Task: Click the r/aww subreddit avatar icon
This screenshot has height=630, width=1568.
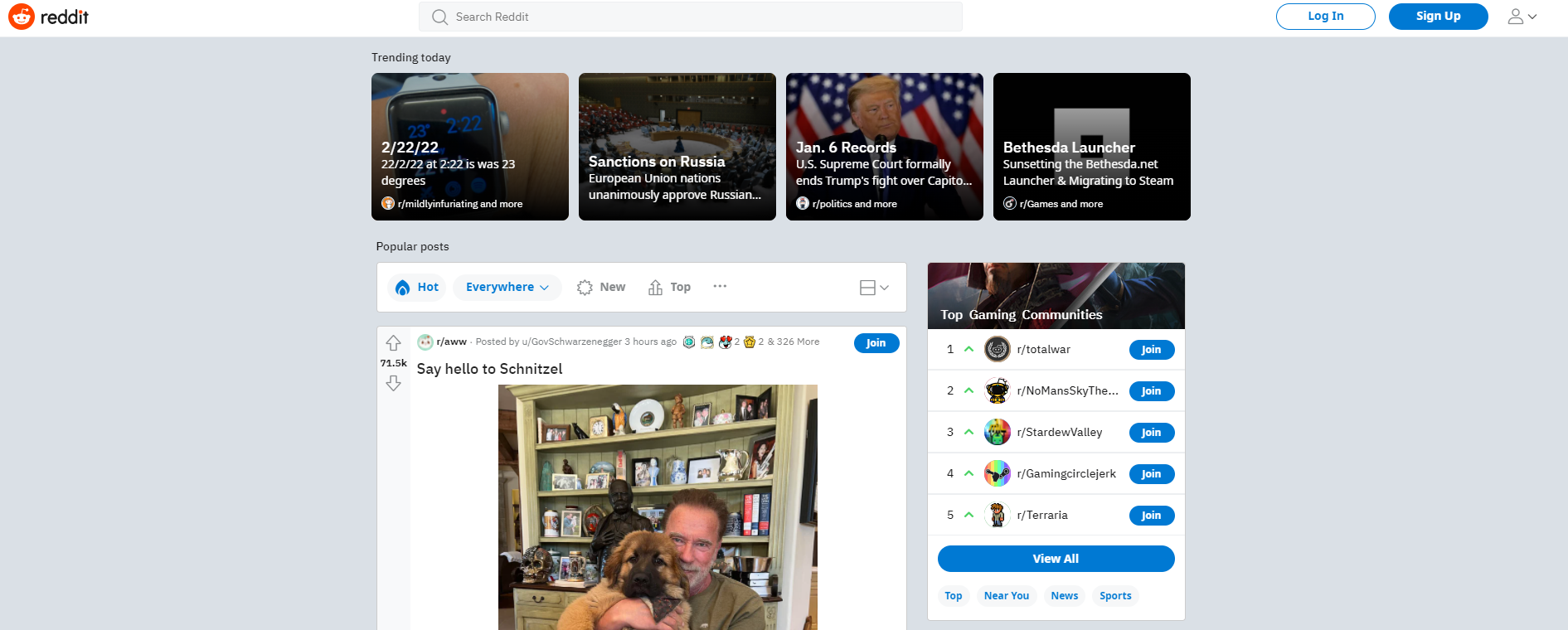Action: tap(425, 342)
